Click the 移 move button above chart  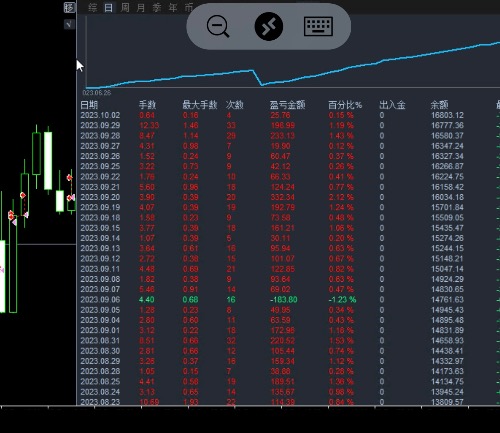(x=69, y=7)
